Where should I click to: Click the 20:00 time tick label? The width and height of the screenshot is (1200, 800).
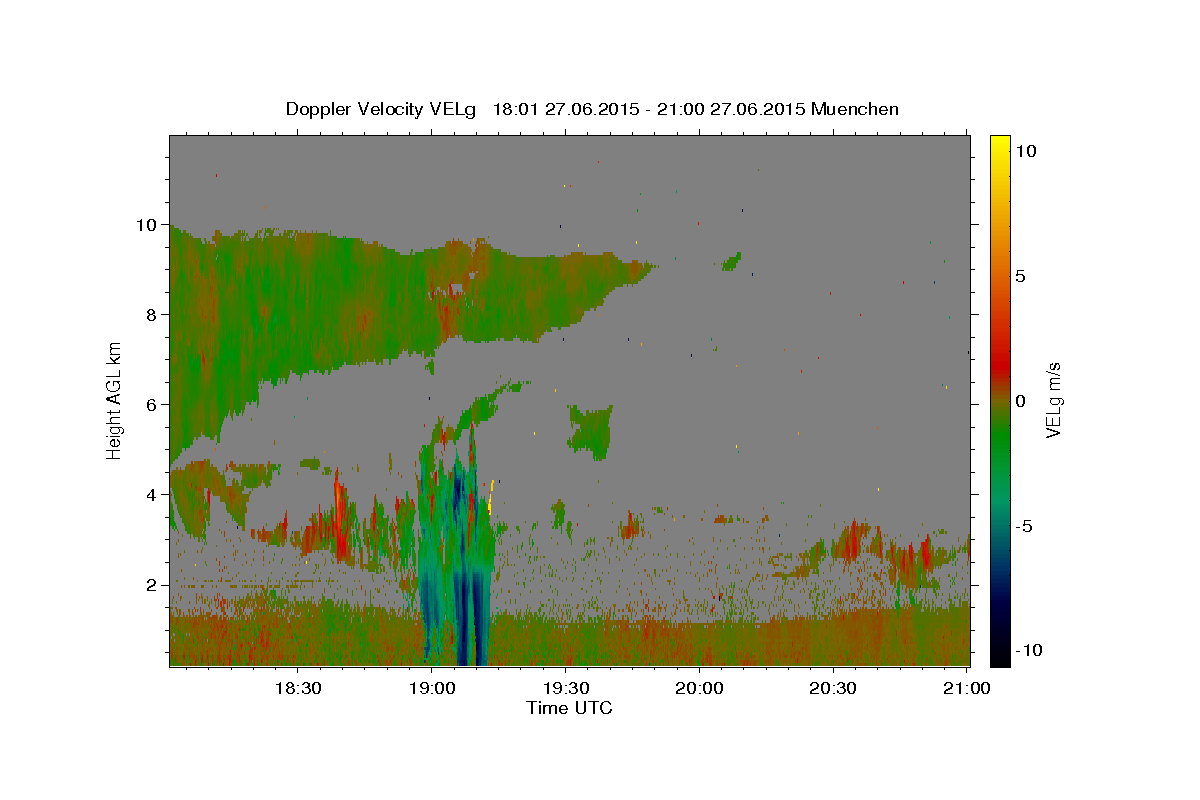699,688
